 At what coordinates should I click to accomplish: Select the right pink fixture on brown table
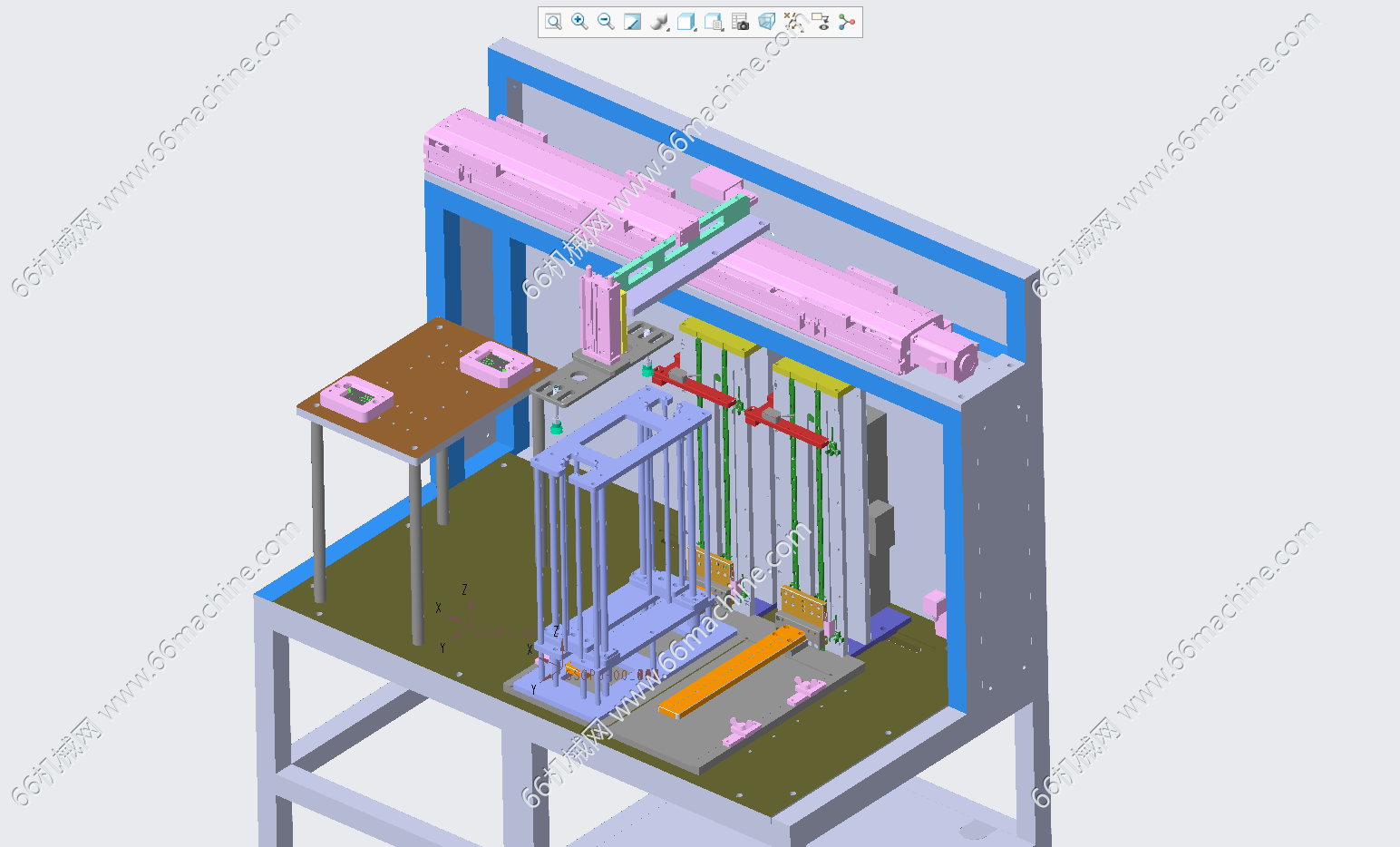pyautogui.click(x=496, y=364)
